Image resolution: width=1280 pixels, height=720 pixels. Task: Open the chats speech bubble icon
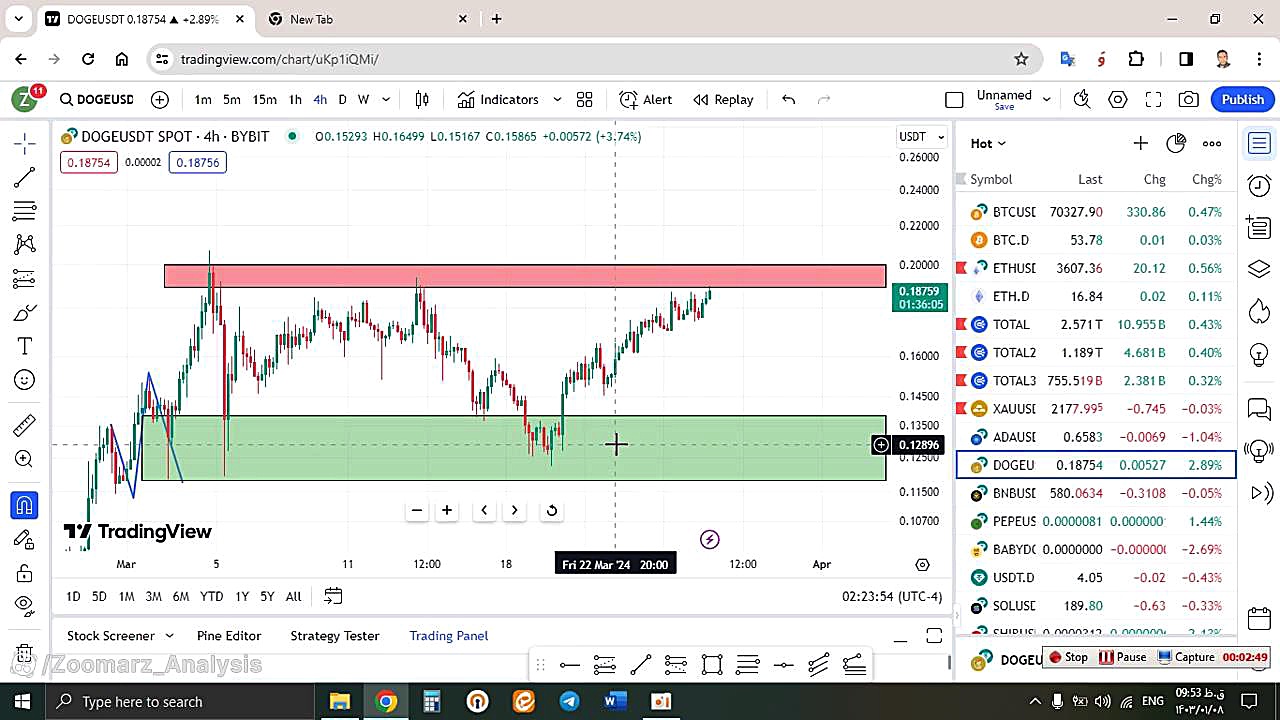[1259, 409]
